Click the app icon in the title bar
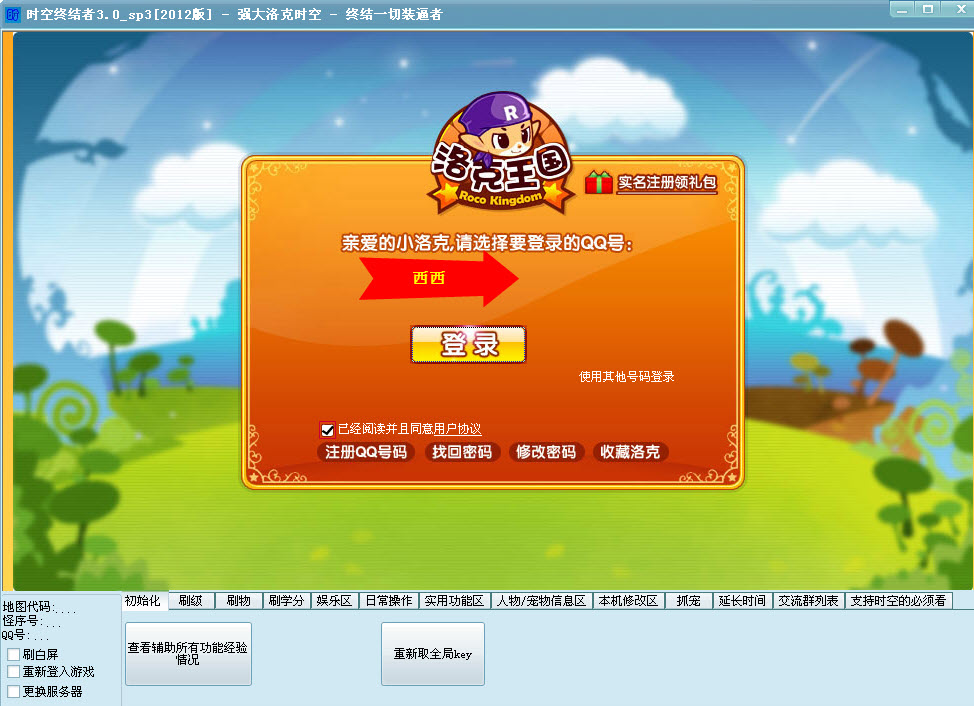This screenshot has width=974, height=706. tap(12, 14)
